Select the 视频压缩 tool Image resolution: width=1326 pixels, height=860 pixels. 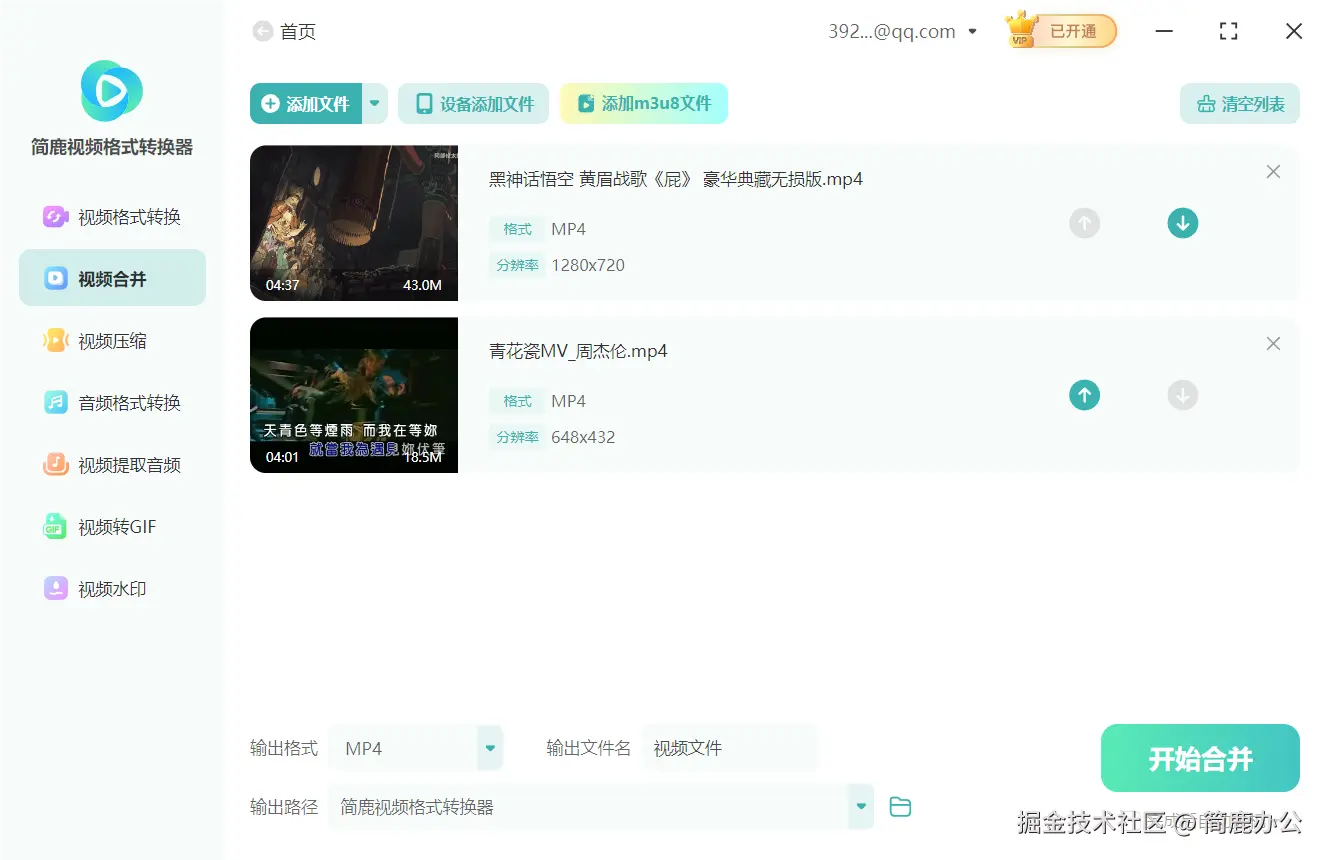pos(111,340)
